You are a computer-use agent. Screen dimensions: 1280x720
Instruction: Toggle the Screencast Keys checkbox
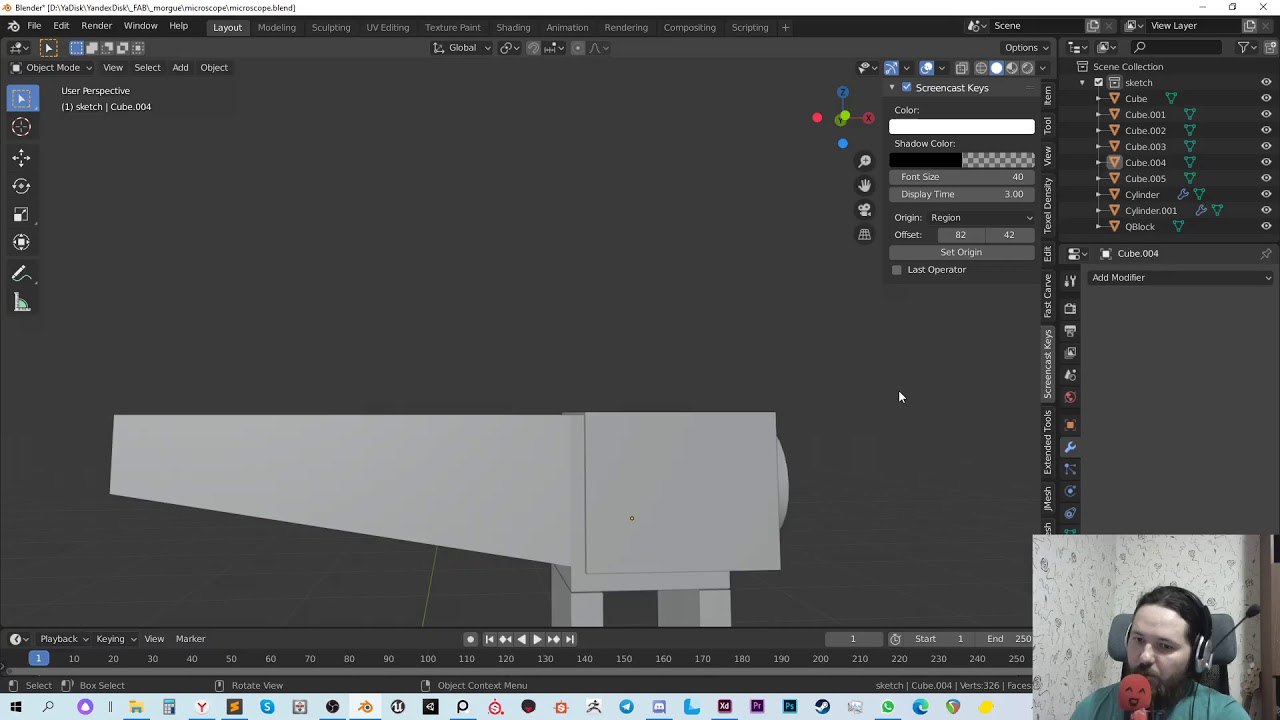point(907,88)
